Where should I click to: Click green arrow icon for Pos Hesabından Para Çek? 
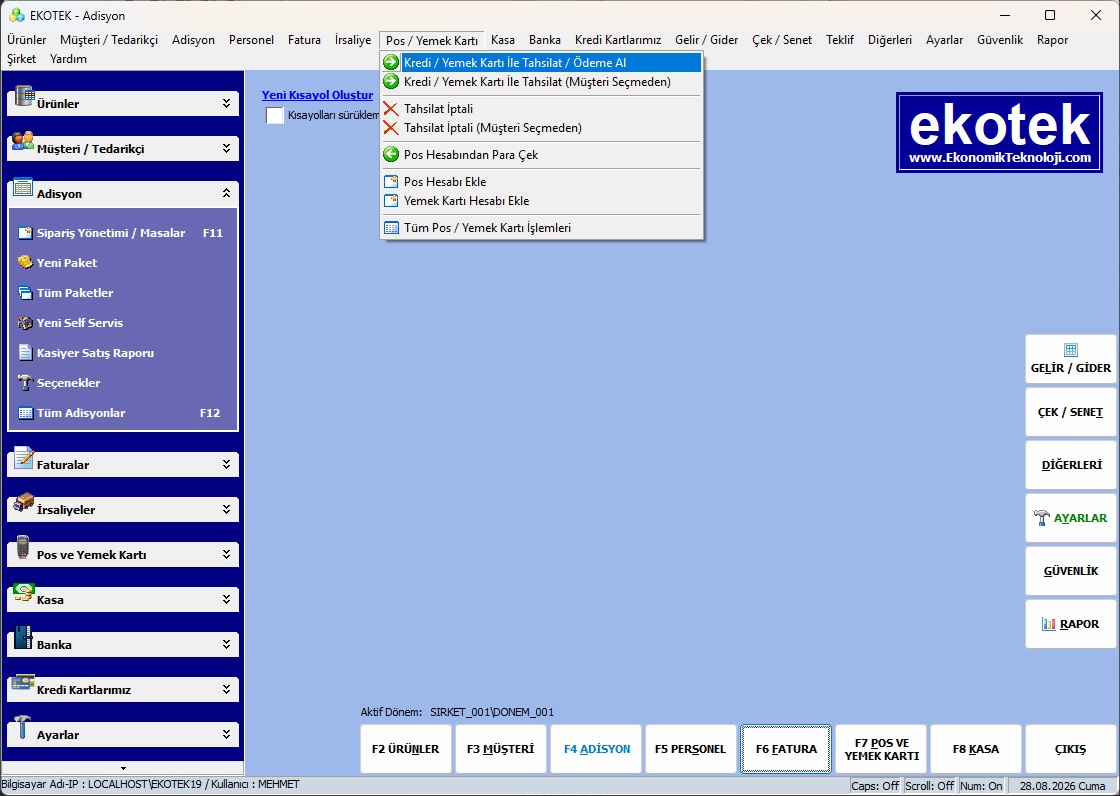pyautogui.click(x=391, y=154)
